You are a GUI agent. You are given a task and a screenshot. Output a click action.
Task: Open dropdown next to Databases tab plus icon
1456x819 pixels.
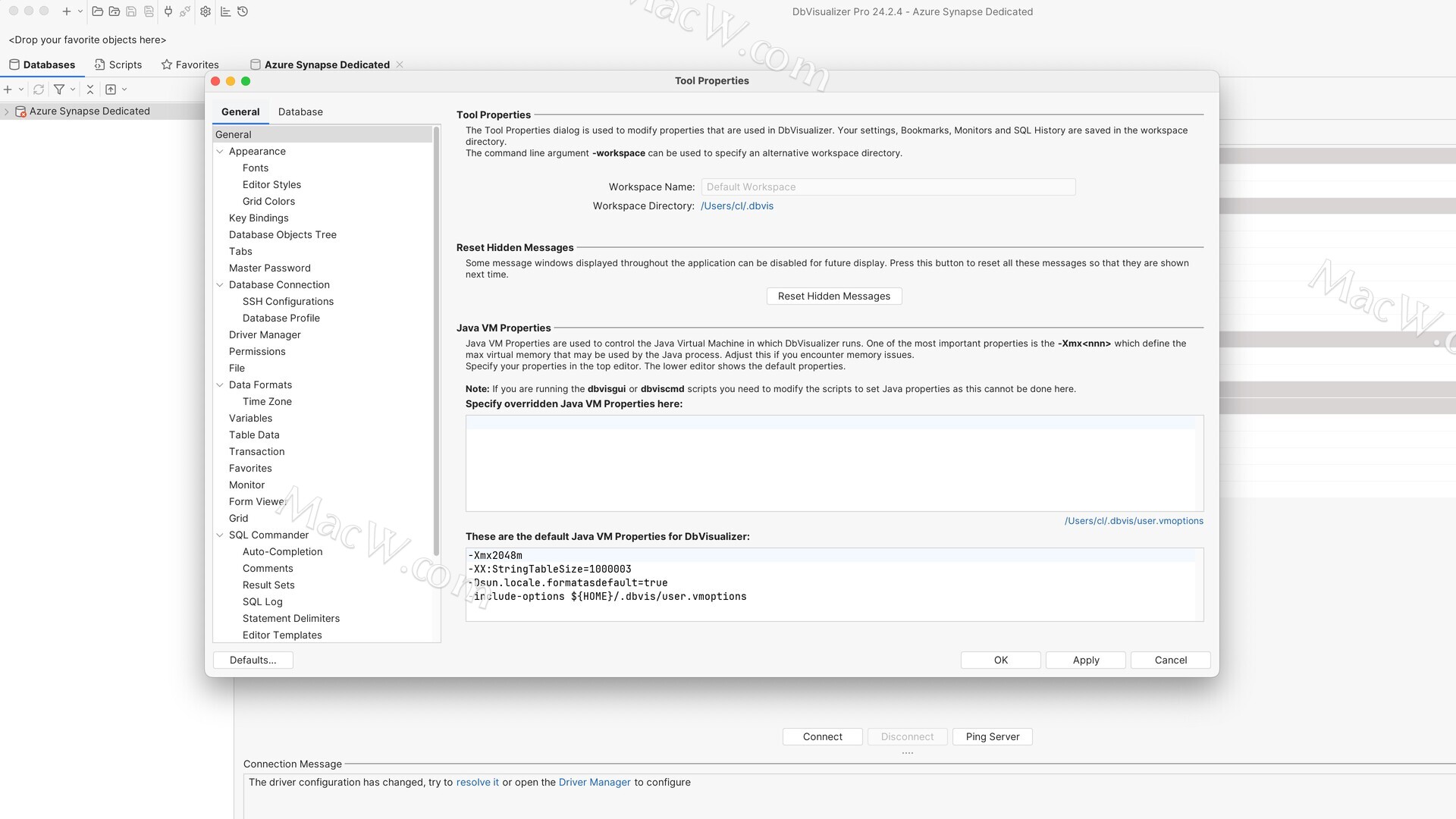(x=21, y=89)
